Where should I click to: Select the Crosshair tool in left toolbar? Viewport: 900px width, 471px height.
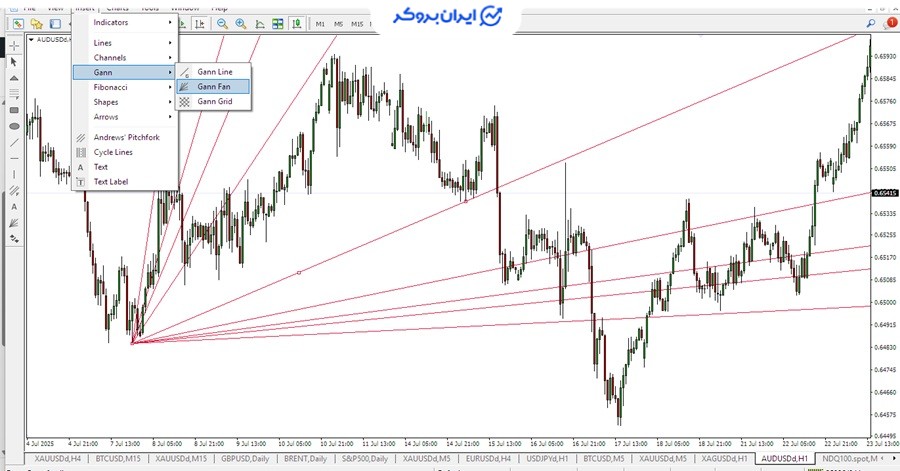[14, 45]
